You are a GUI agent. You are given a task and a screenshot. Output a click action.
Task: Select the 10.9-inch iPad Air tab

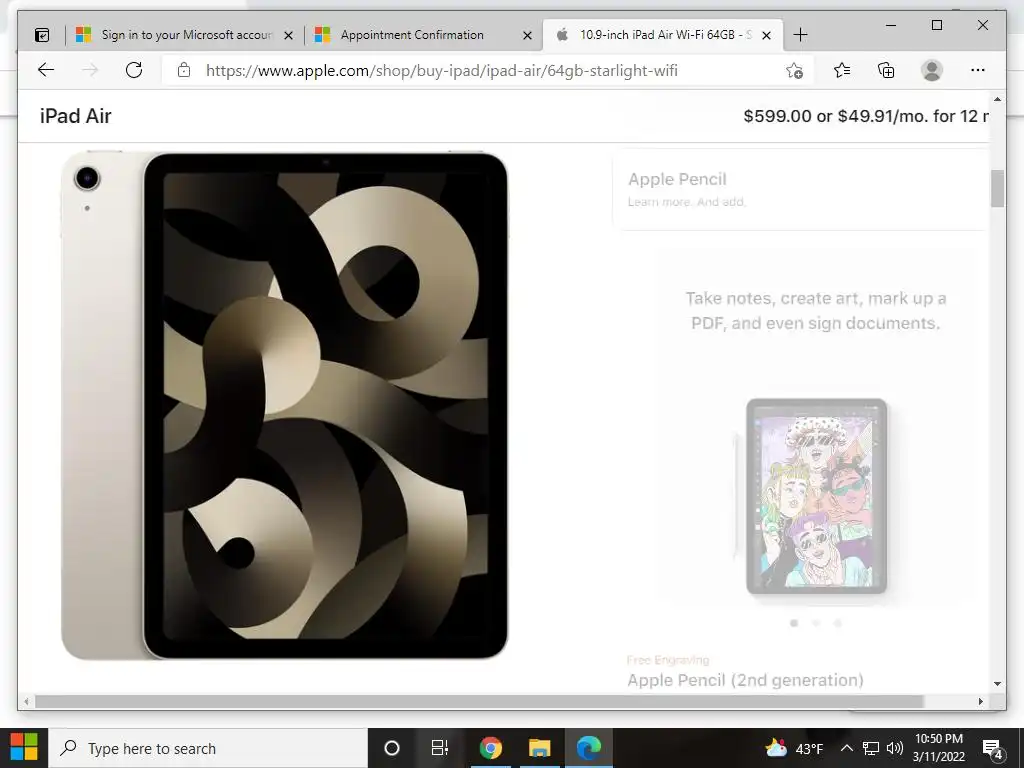662,35
